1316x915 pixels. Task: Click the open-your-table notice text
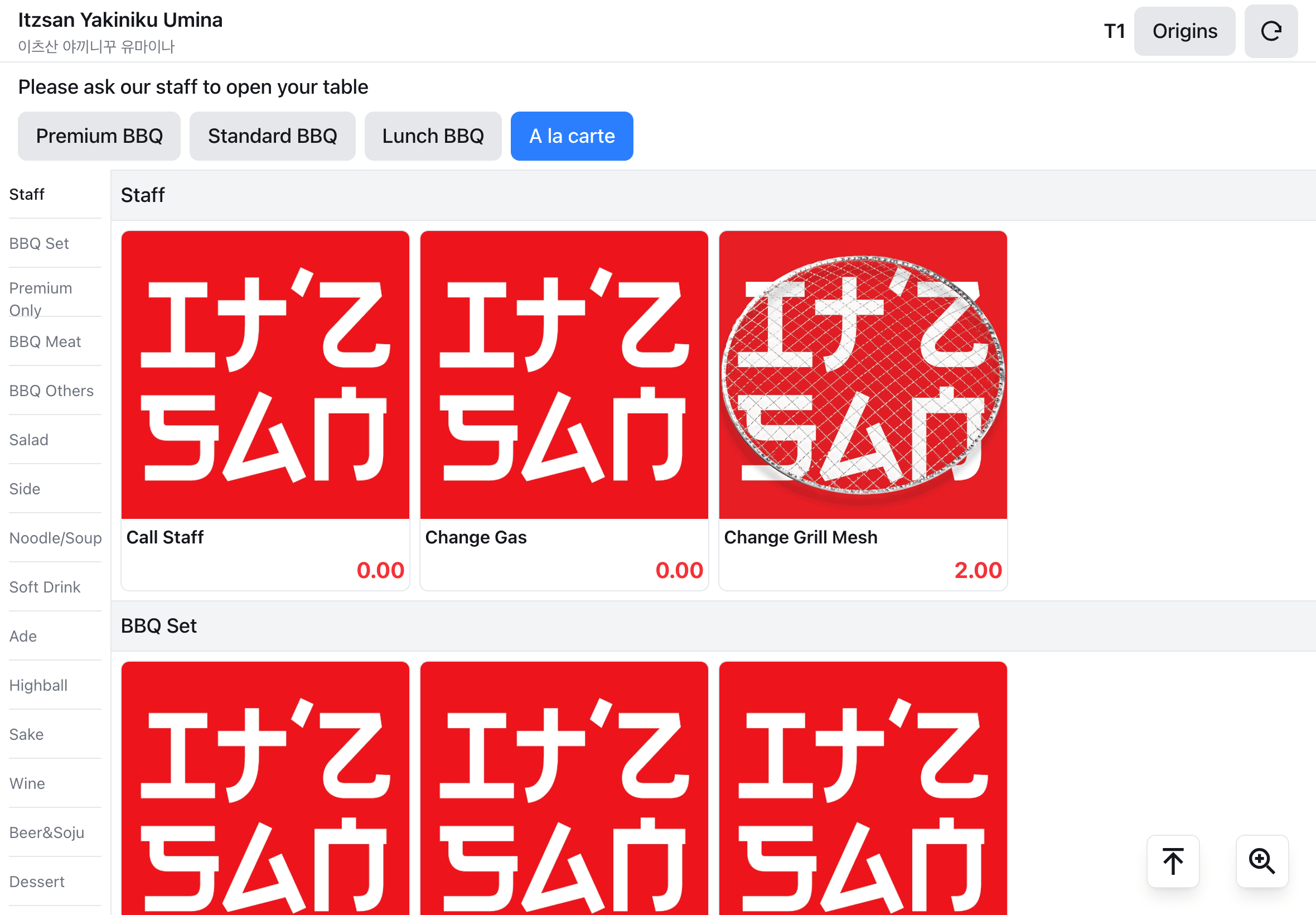pyautogui.click(x=193, y=87)
